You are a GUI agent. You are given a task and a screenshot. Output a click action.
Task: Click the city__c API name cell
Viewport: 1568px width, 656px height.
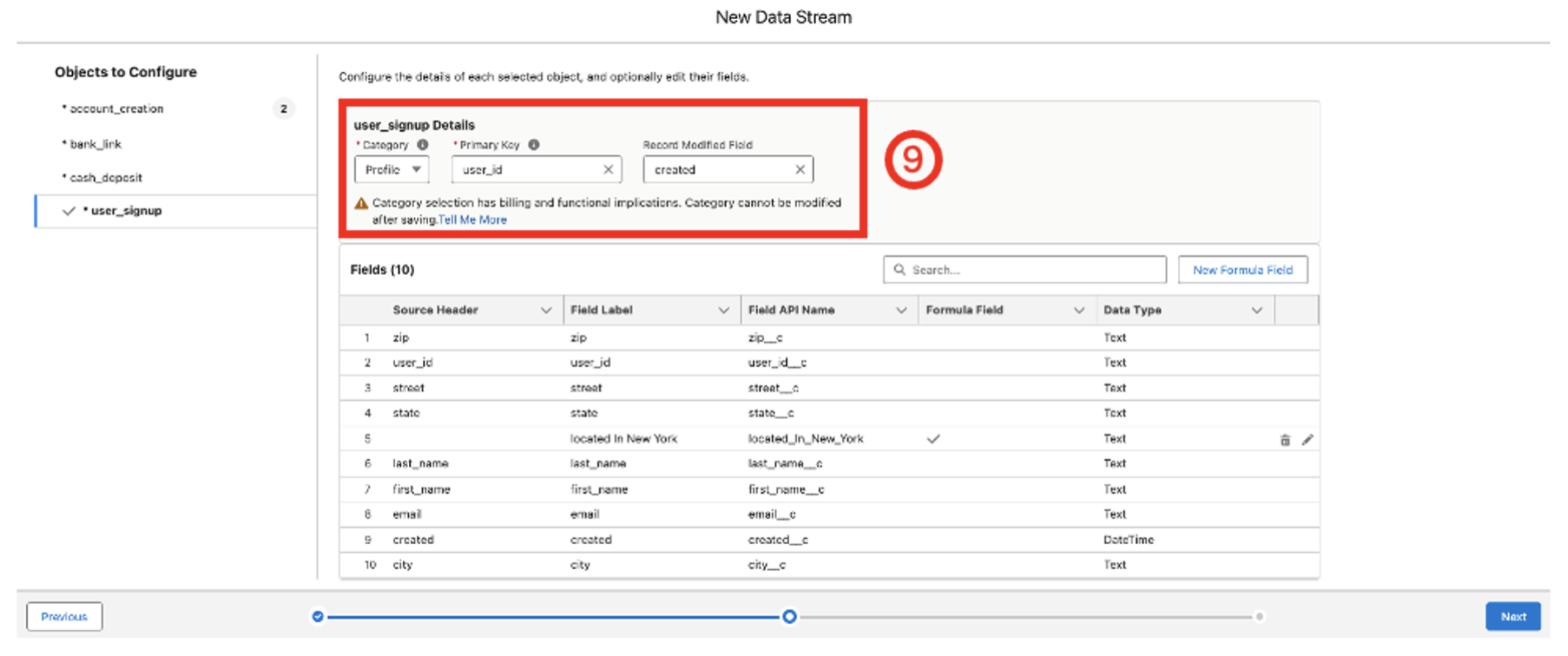[x=767, y=565]
